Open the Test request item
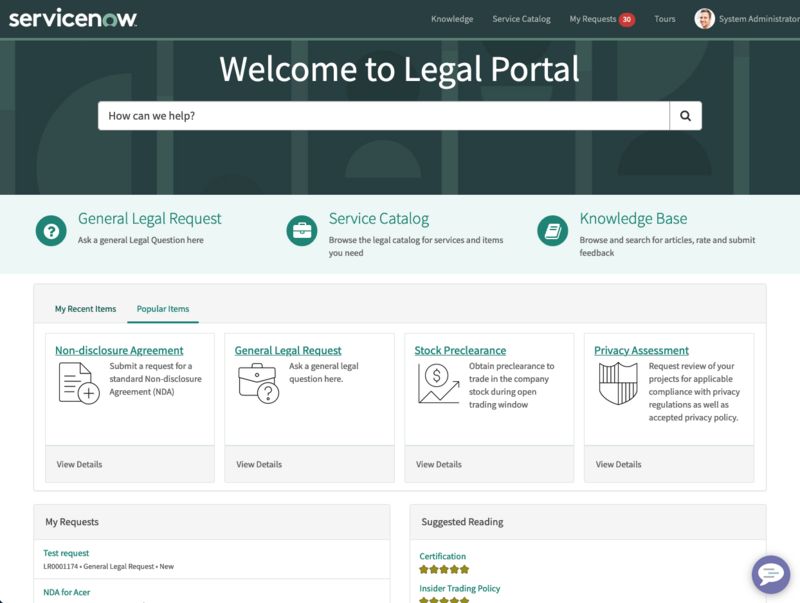The height and width of the screenshot is (603, 800). [x=66, y=553]
